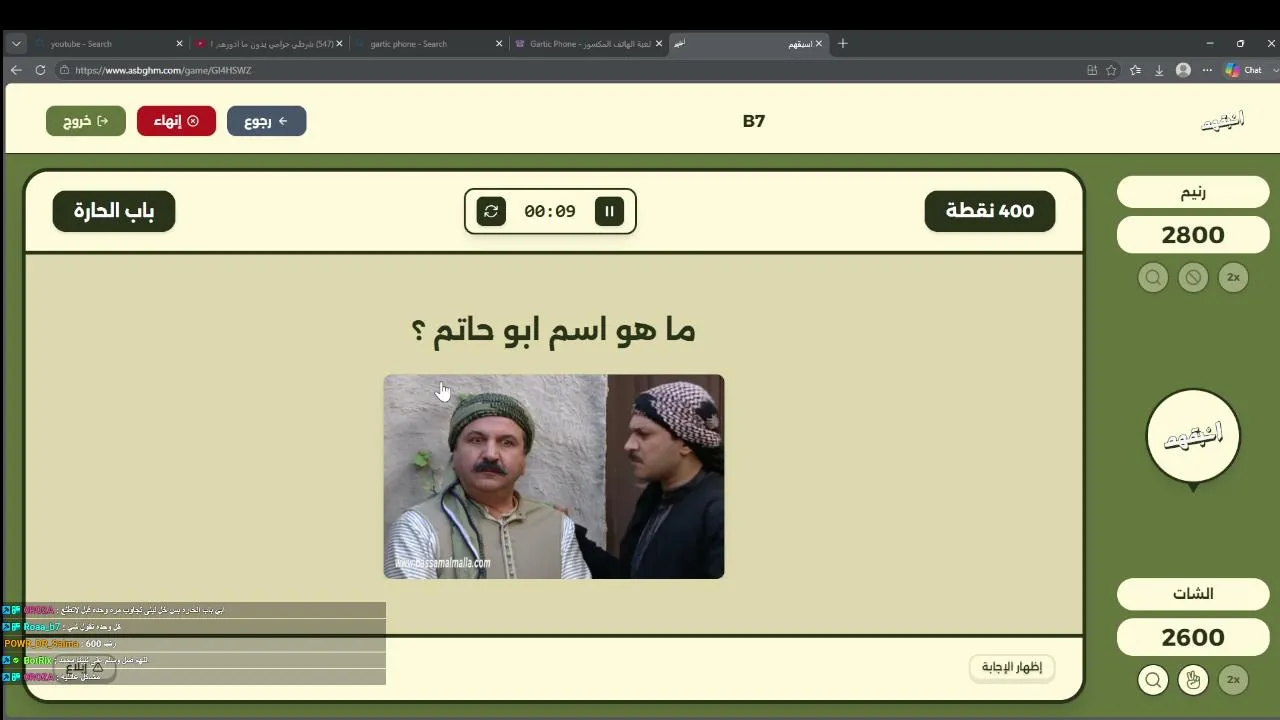Click Roaa_b7 username in chat overlay
This screenshot has height=720, width=1280.
click(x=42, y=627)
